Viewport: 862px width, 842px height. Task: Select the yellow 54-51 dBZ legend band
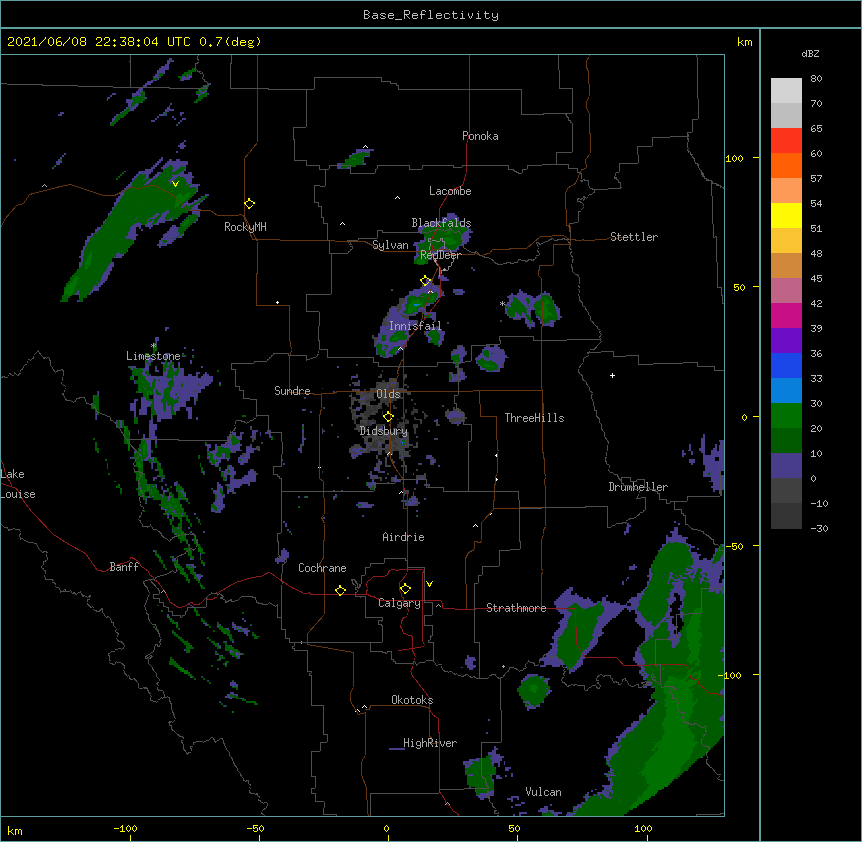(x=786, y=215)
